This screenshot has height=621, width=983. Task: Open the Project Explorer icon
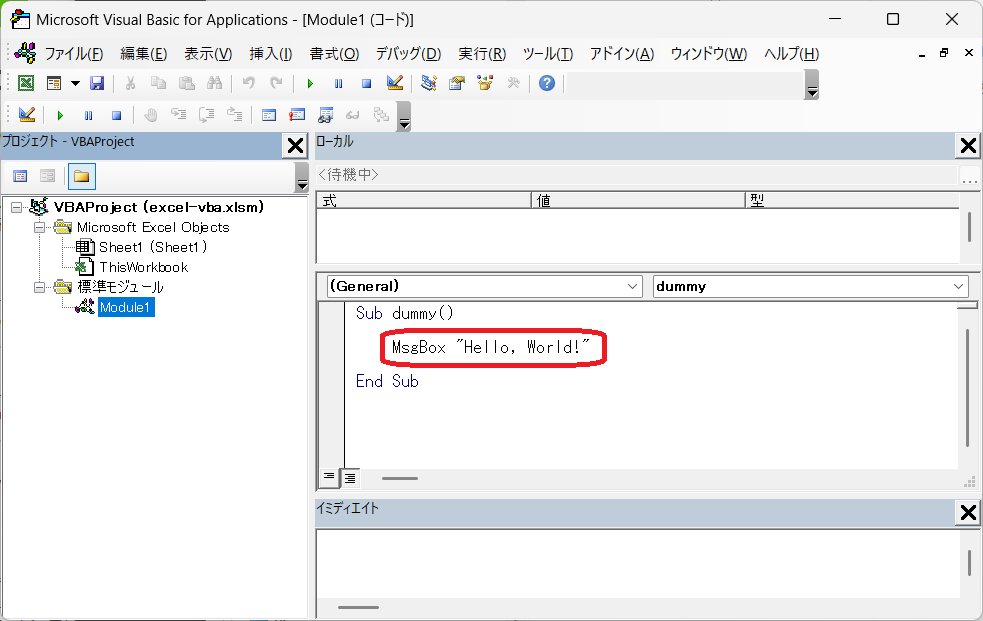(x=429, y=83)
